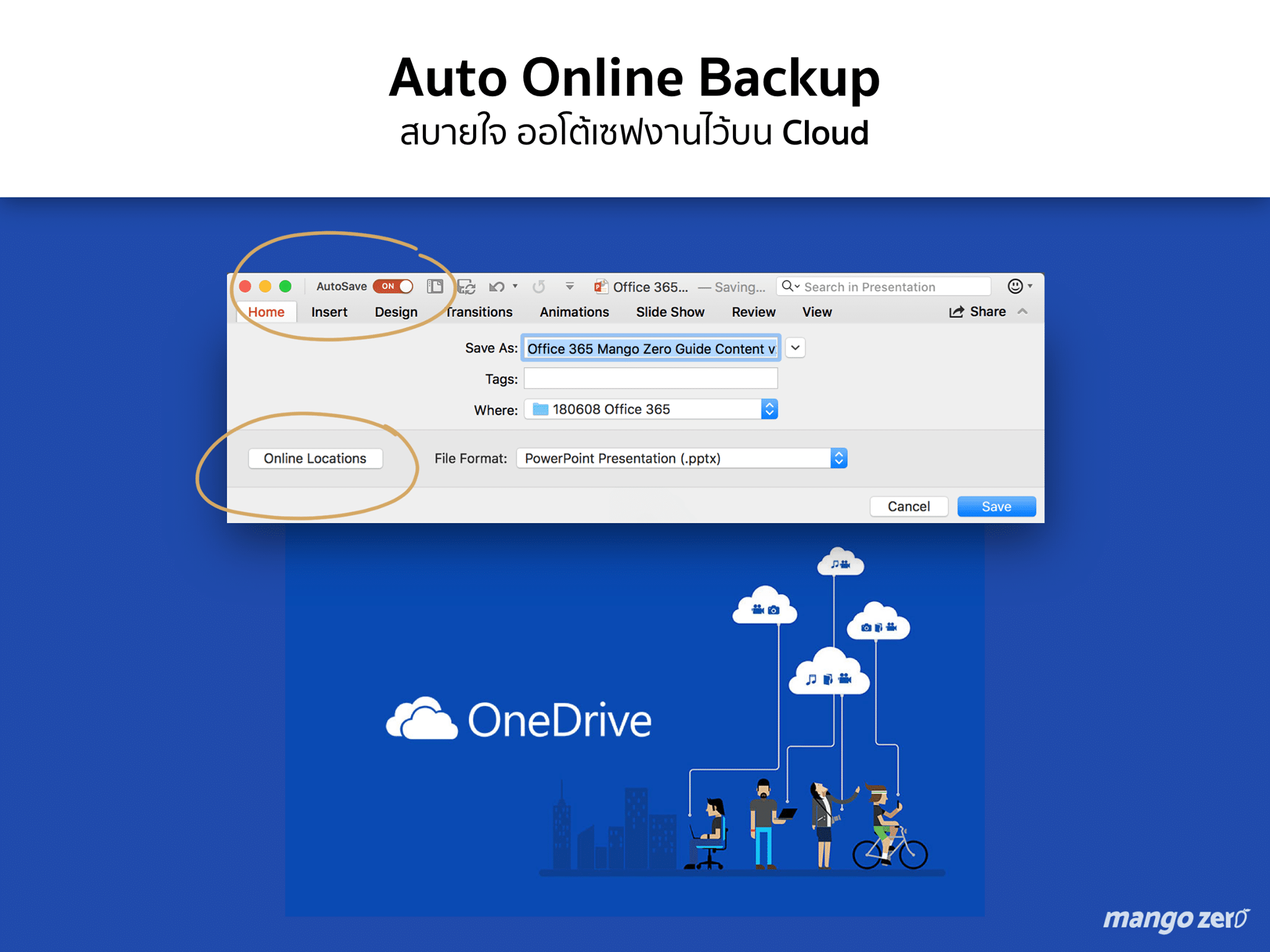Open the Where folder location dropdown
This screenshot has width=1270, height=952.
coord(769,409)
